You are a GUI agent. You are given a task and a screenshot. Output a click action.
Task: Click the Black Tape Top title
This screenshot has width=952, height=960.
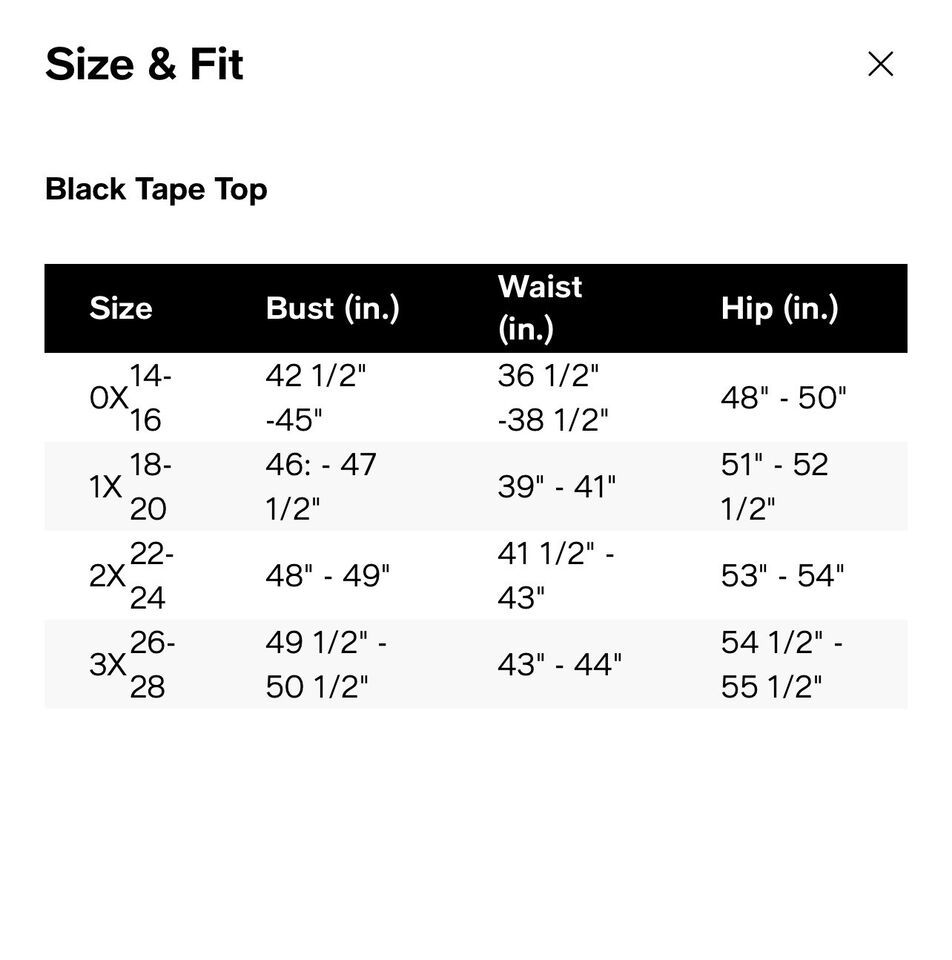[x=156, y=189]
